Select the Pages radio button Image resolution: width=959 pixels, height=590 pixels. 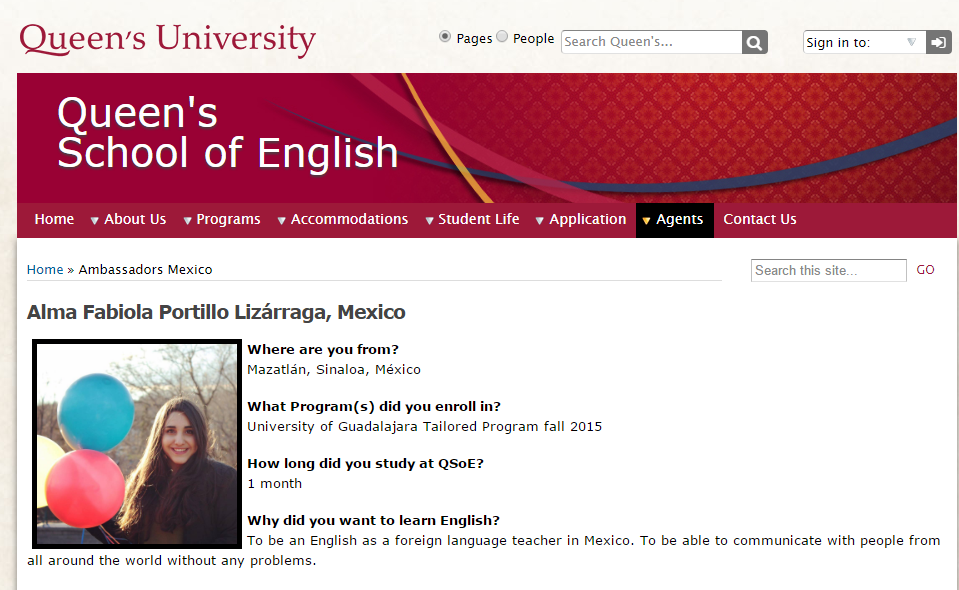tap(445, 37)
